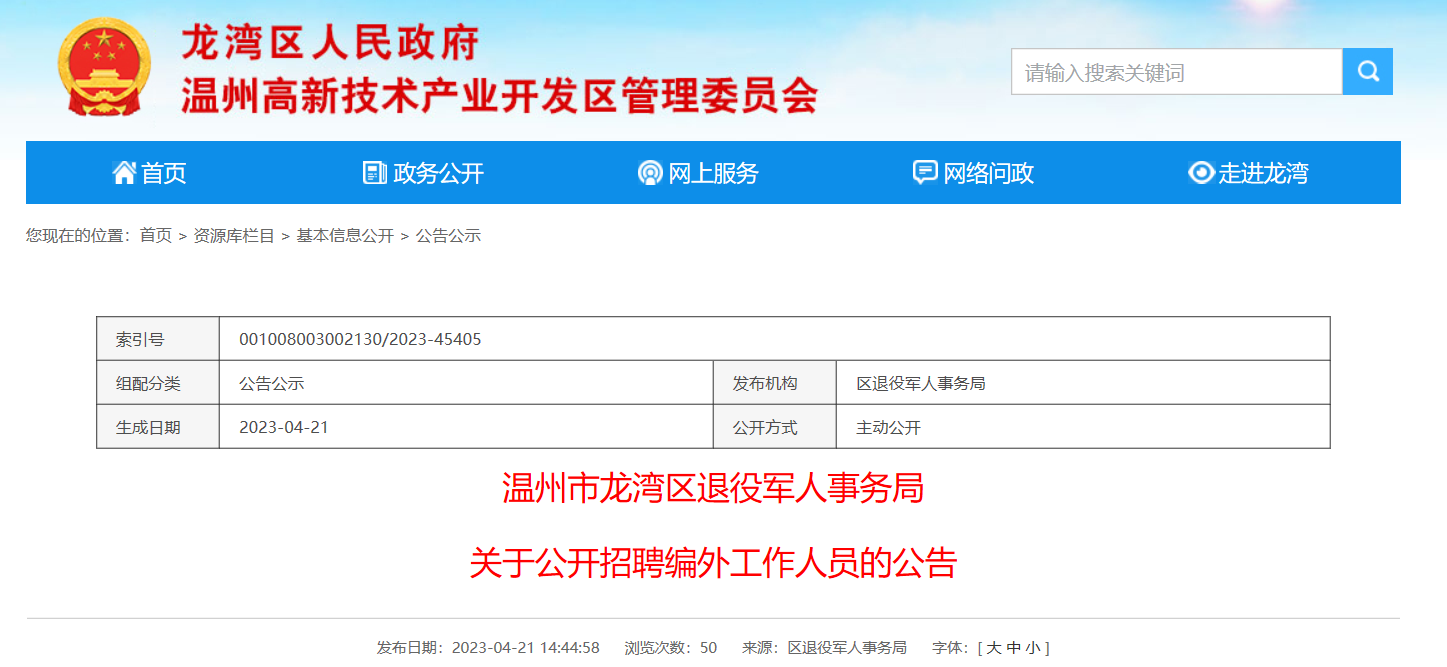Click the national emblem logo
The width and height of the screenshot is (1447, 667).
pos(105,67)
